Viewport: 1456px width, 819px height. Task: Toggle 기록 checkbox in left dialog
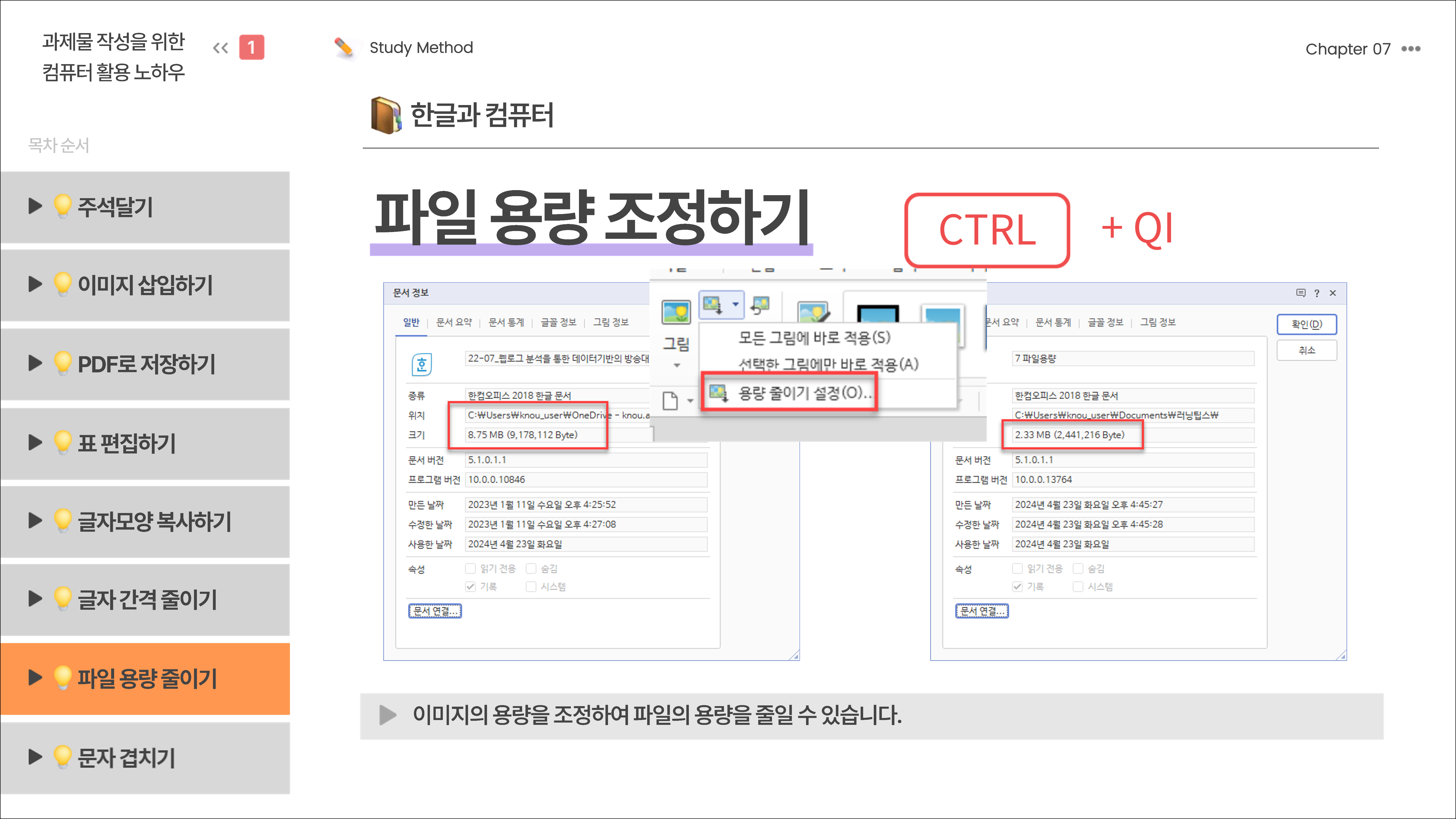click(x=470, y=587)
